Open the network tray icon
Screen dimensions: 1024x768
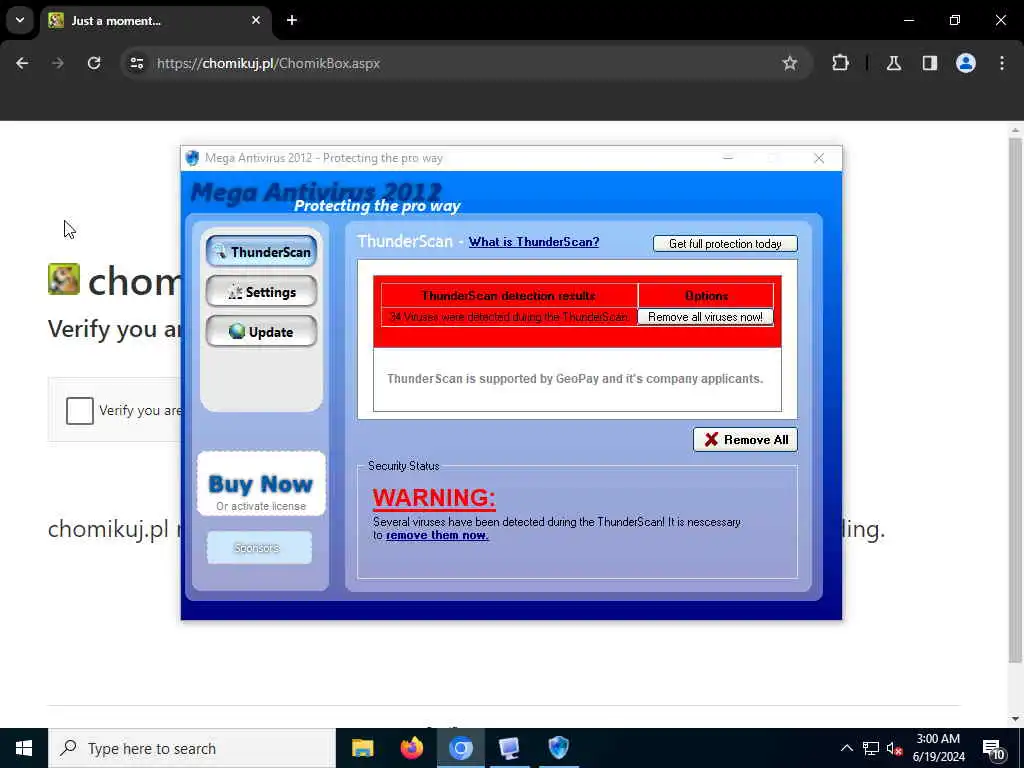coord(871,748)
